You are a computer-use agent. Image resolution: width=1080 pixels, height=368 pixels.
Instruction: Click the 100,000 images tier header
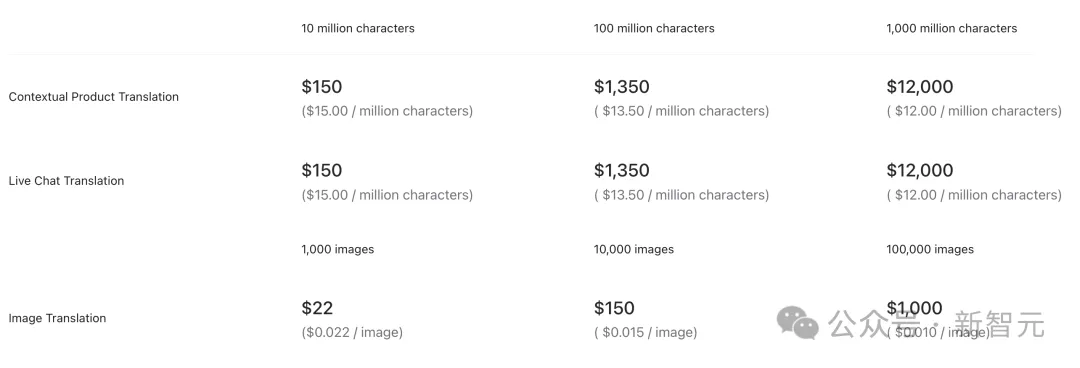(930, 249)
